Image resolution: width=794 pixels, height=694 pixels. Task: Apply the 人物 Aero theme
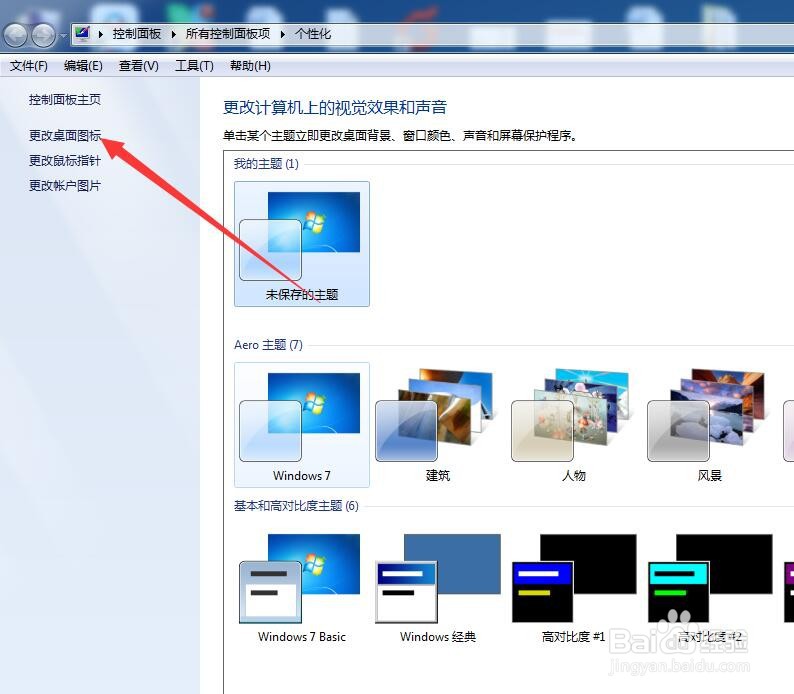point(574,425)
